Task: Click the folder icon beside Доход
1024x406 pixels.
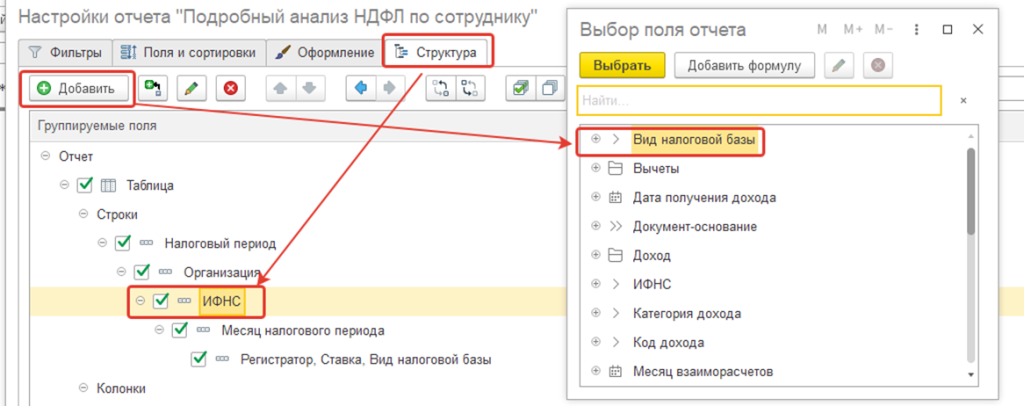Action: (615, 256)
